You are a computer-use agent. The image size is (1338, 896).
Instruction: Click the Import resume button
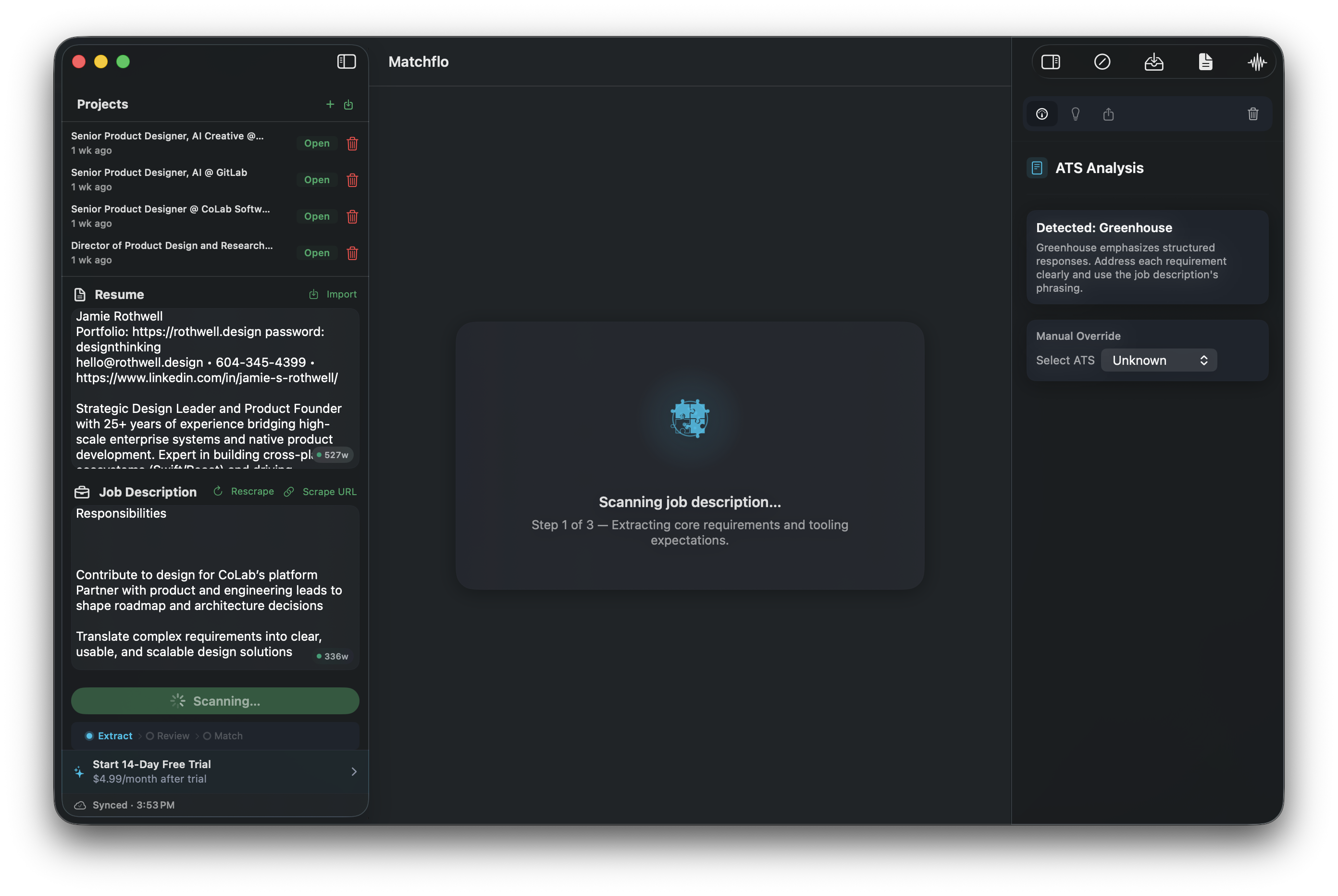click(x=333, y=294)
